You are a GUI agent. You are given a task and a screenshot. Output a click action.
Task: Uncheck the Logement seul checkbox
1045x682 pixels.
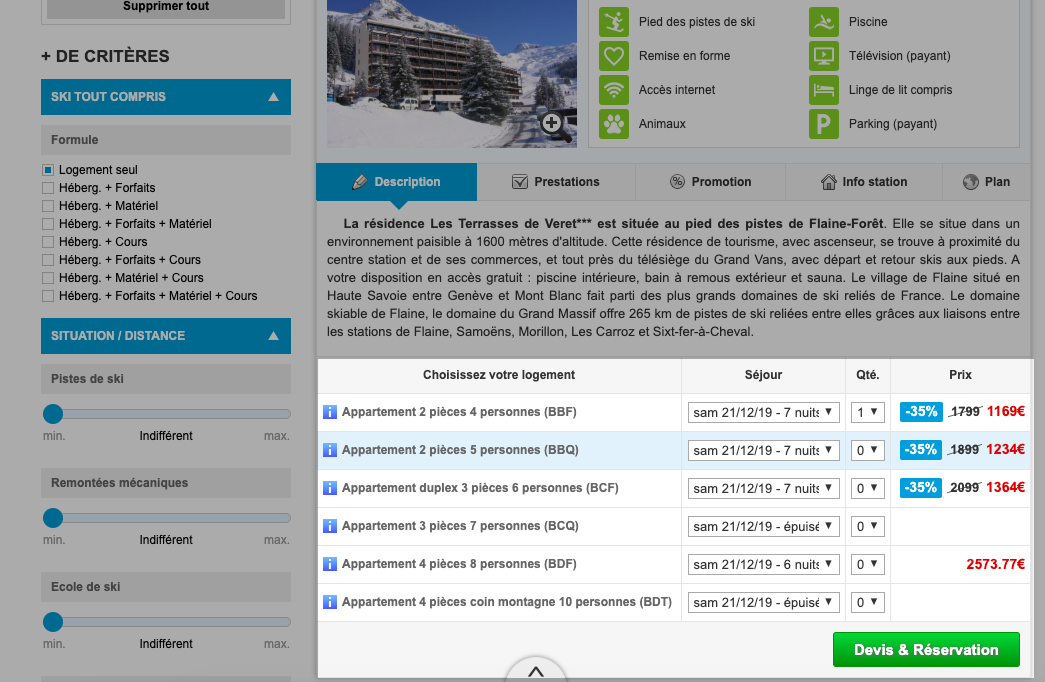coord(48,170)
